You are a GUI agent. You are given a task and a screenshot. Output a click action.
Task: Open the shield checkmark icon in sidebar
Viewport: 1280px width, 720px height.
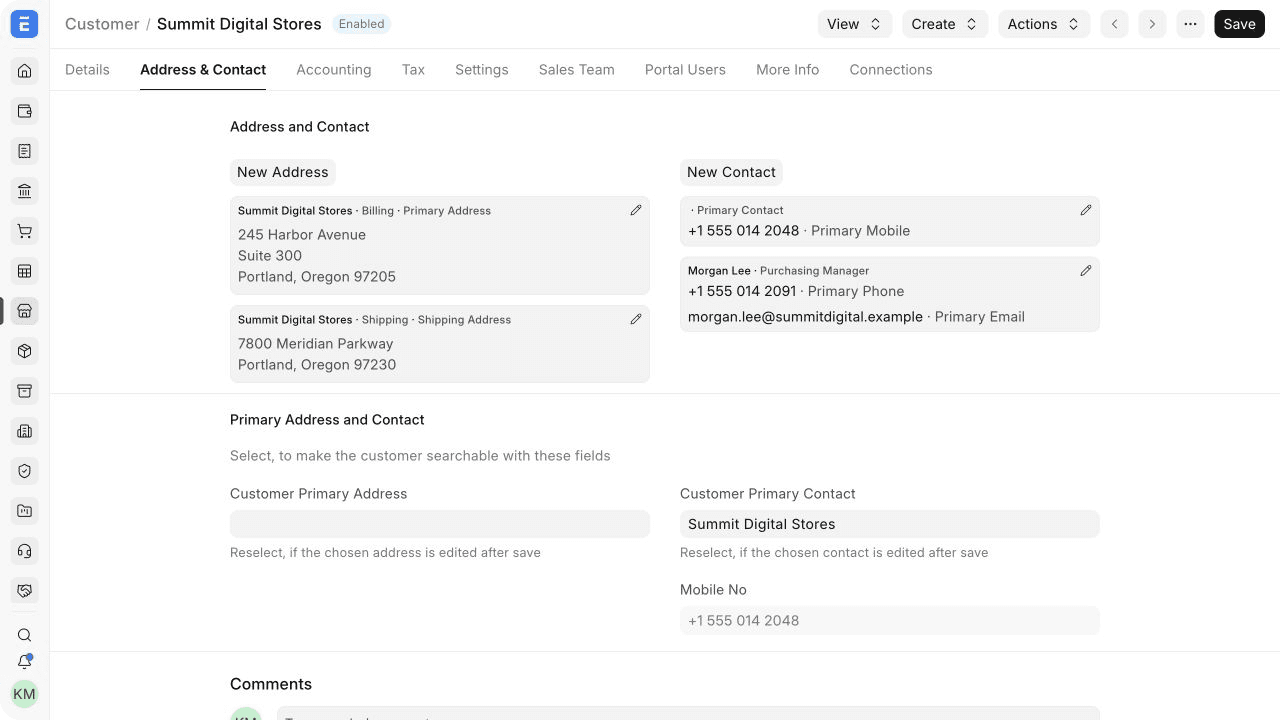[x=25, y=471]
